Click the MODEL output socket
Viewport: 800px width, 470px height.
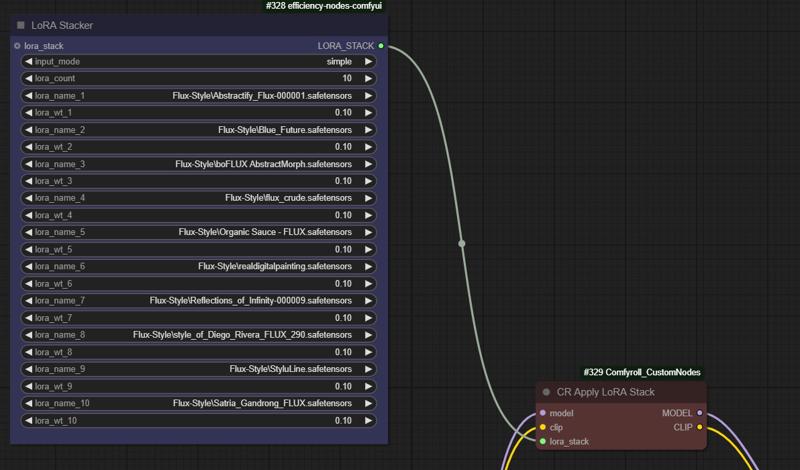[x=699, y=413]
